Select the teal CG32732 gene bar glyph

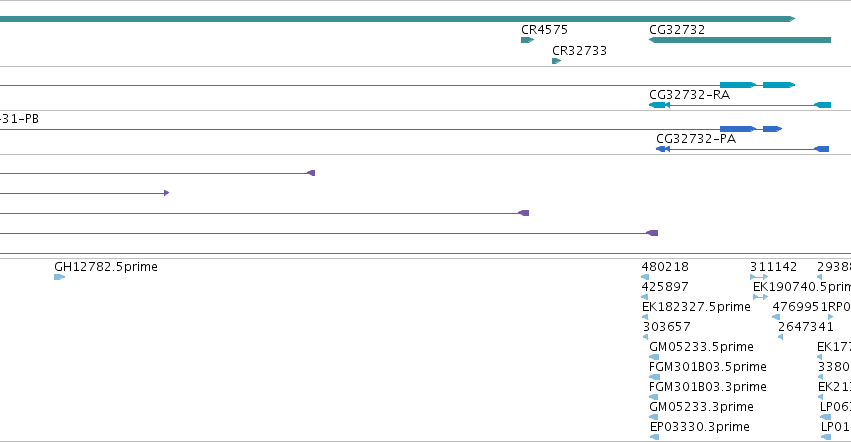click(x=740, y=40)
